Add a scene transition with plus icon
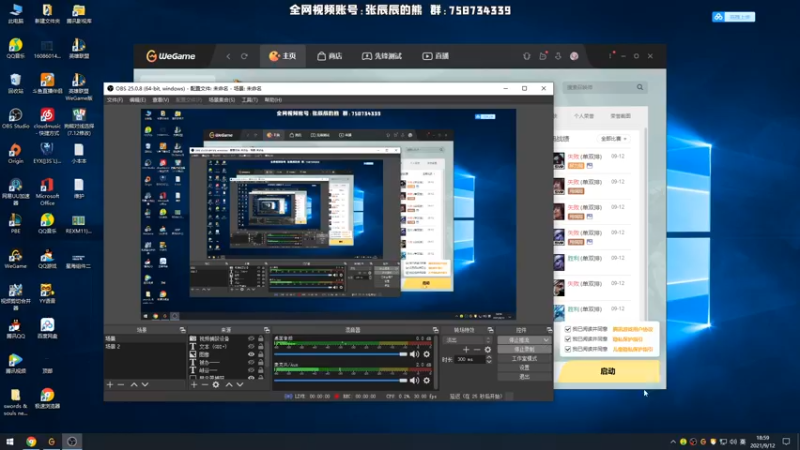Viewport: 800px width, 450px height. click(466, 349)
